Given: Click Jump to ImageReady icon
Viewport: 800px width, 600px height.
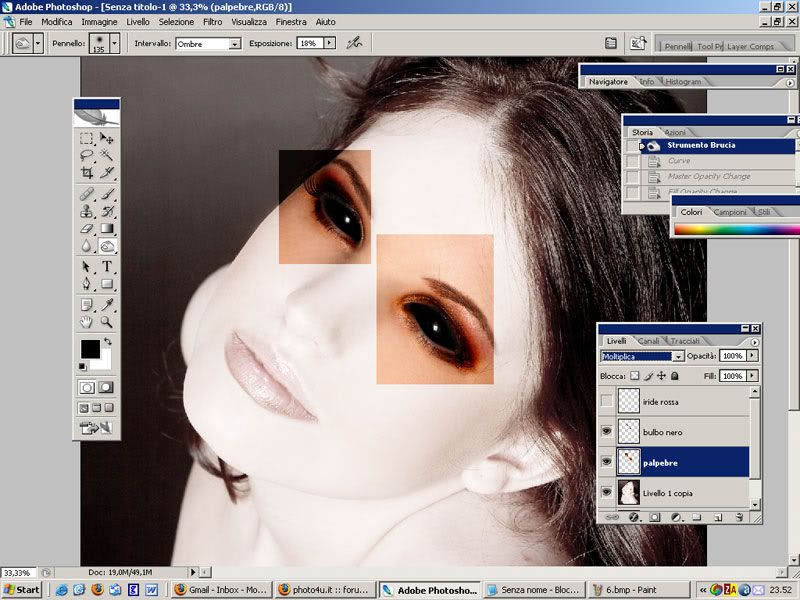Looking at the screenshot, I should tap(96, 428).
